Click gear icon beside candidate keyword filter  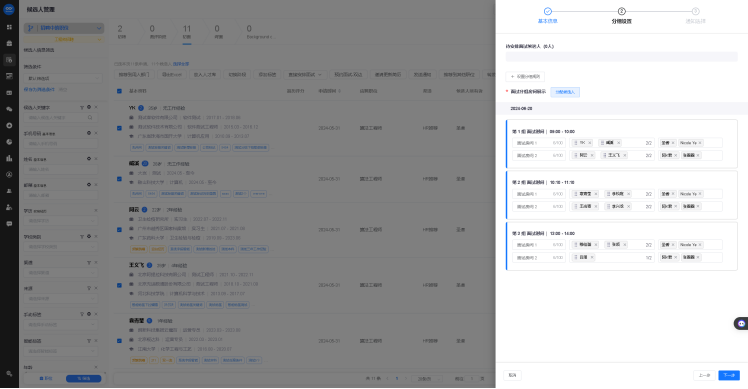(x=89, y=107)
